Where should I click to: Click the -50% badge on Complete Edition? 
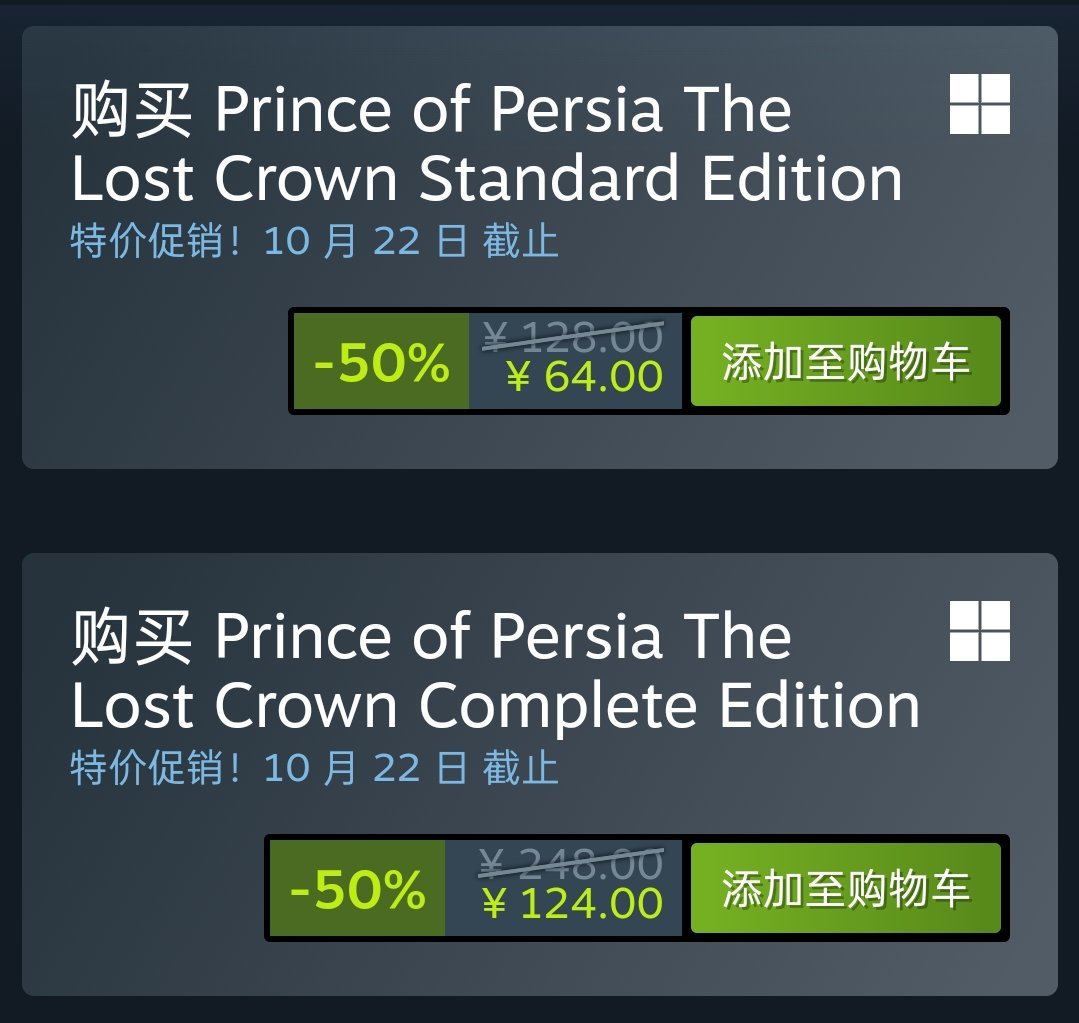pyautogui.click(x=357, y=889)
